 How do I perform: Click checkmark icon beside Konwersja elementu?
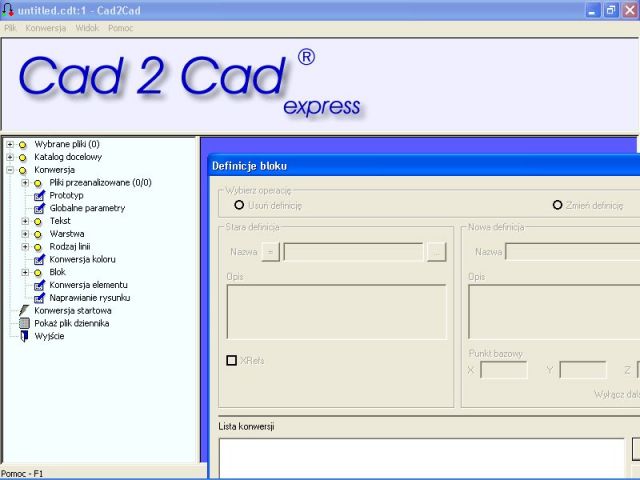click(39, 285)
